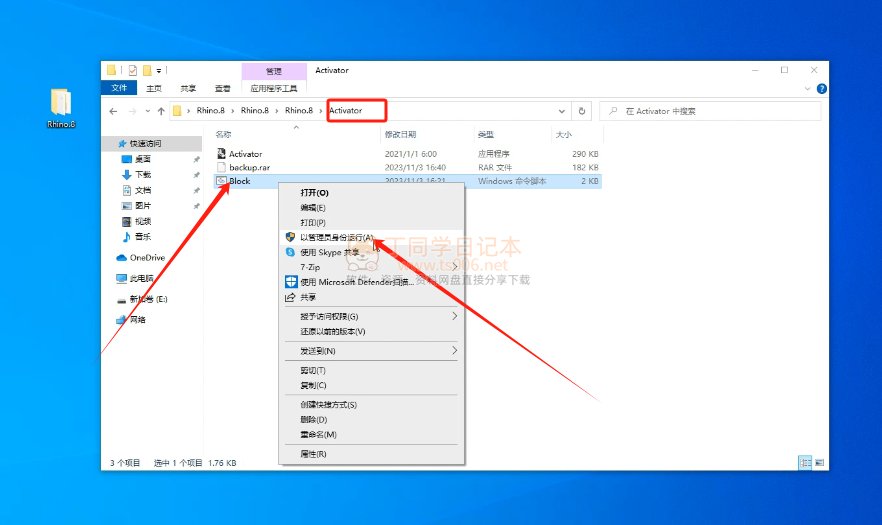Screen dimensions: 882x525
Task: Switch to large icons view in status bar
Action: (x=820, y=463)
